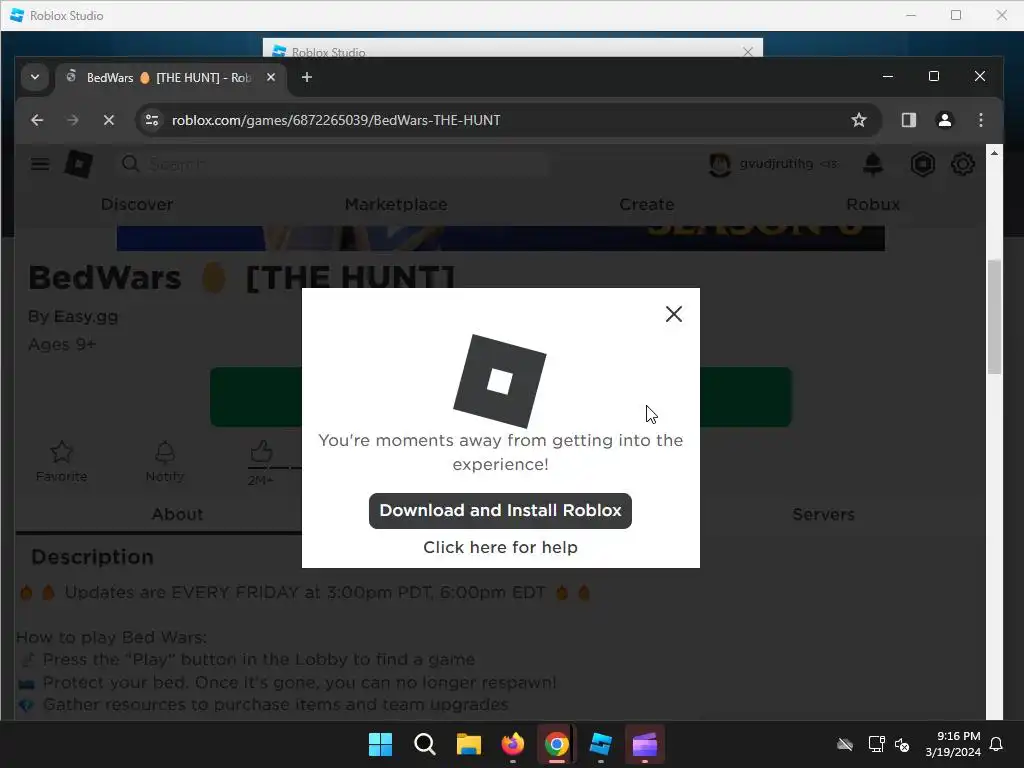Open the Click here for help link
Image resolution: width=1024 pixels, height=768 pixels.
point(500,547)
